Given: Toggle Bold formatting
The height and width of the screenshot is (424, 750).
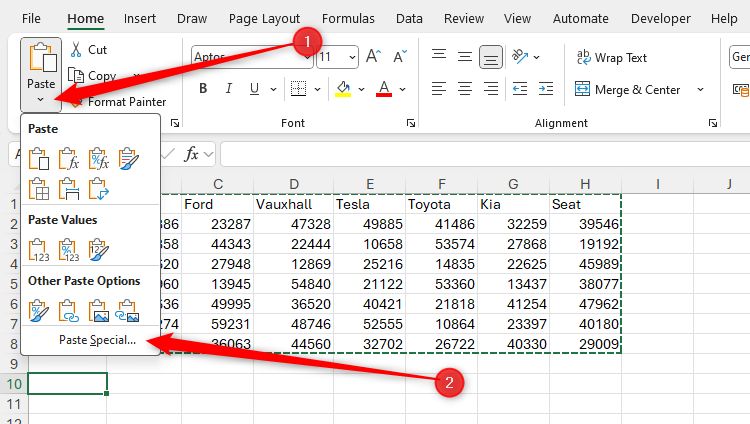Looking at the screenshot, I should click(x=203, y=89).
